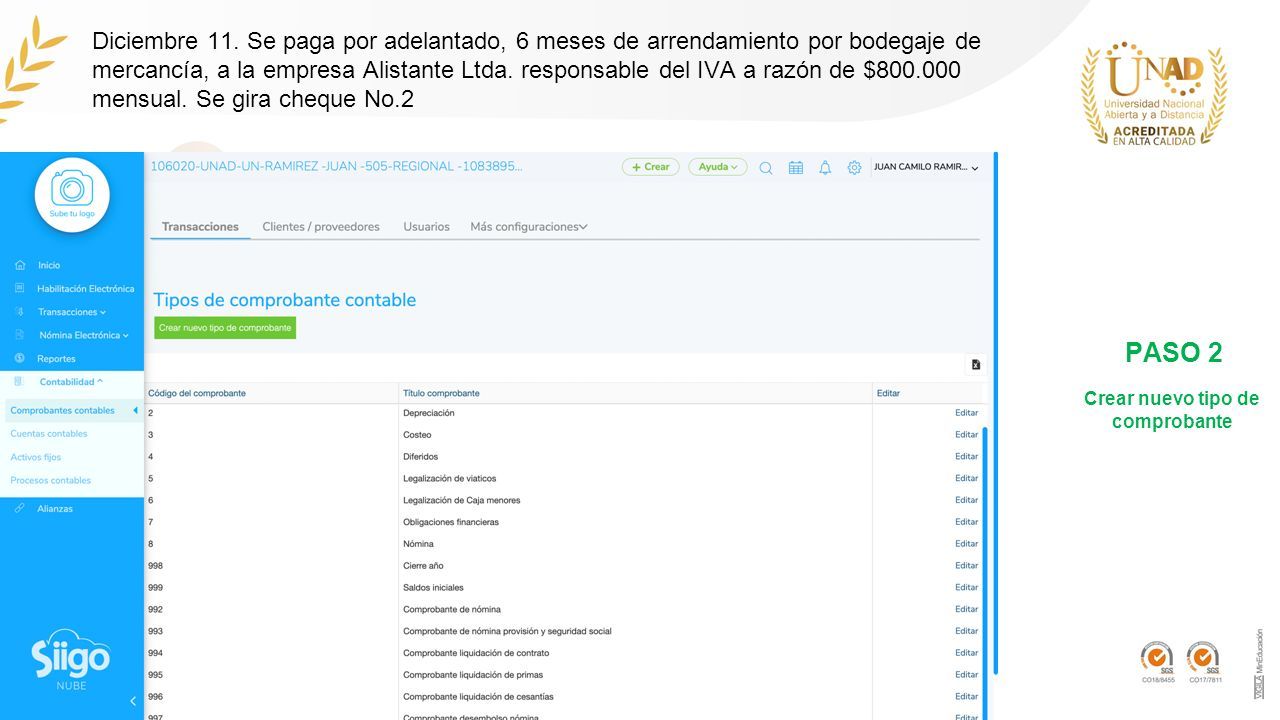Viewport: 1280px width, 720px height.
Task: Click code 999 cell
Action: [x=155, y=588]
